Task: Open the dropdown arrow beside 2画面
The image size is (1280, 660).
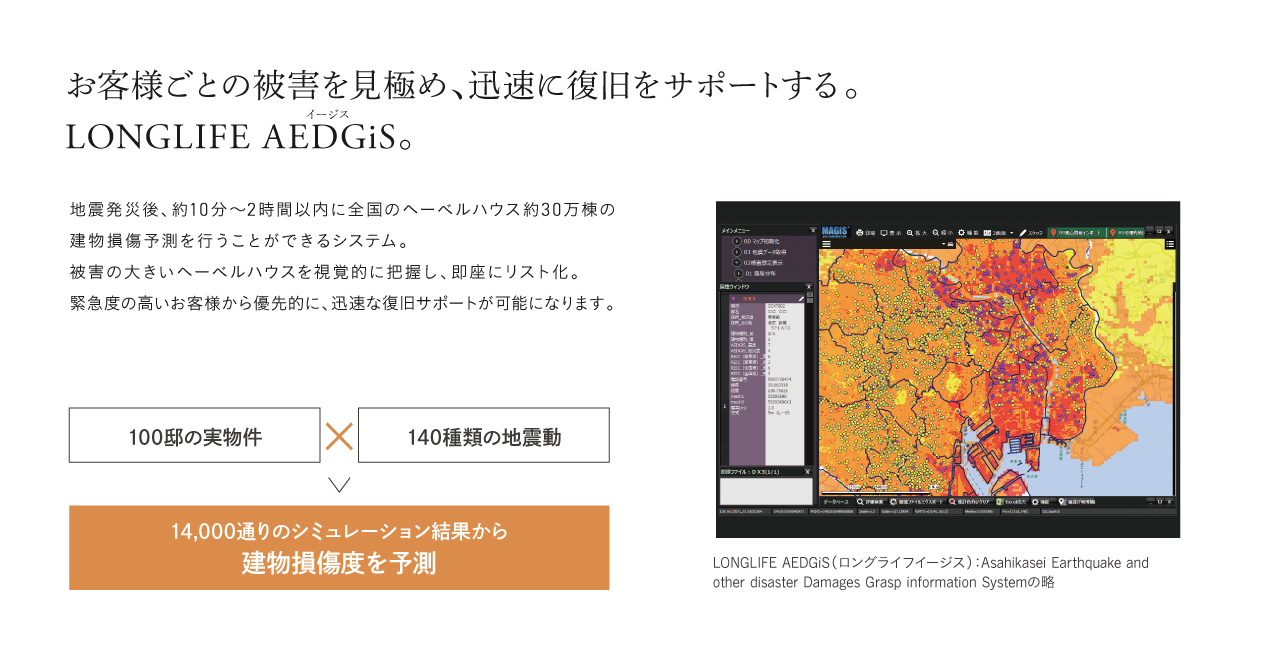Action: (x=1011, y=232)
